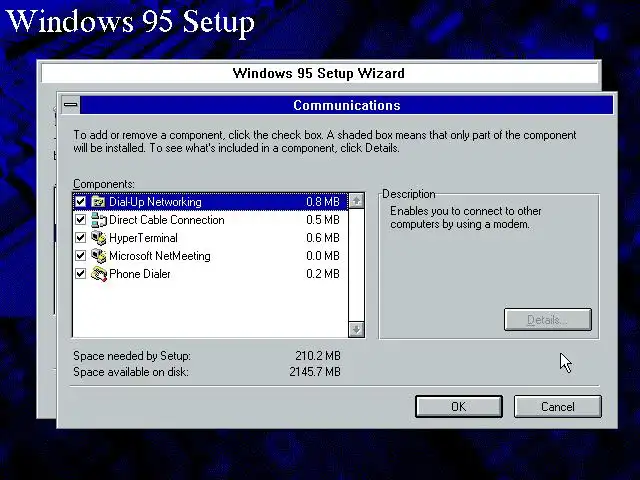This screenshot has width=640, height=480.
Task: Confirm the selection with OK
Action: pyautogui.click(x=459, y=407)
